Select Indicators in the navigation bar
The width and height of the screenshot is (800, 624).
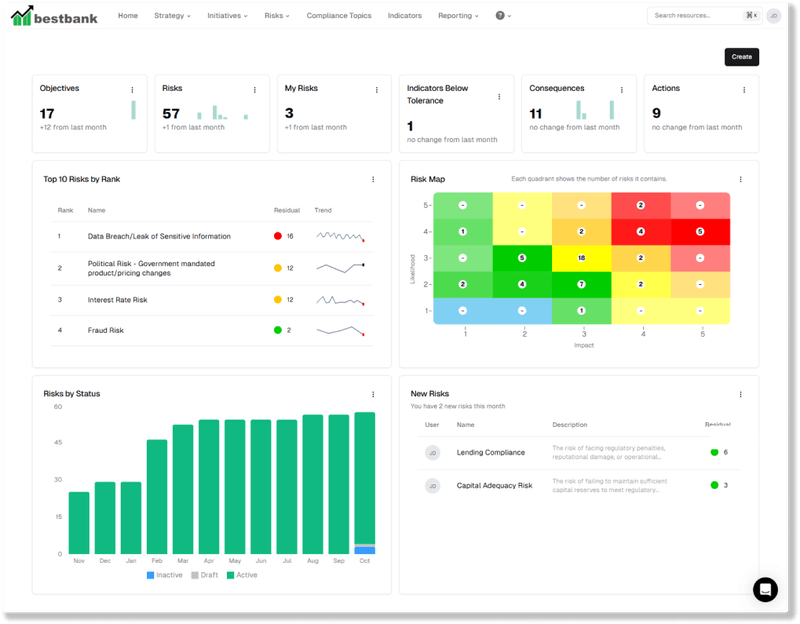pyautogui.click(x=404, y=16)
